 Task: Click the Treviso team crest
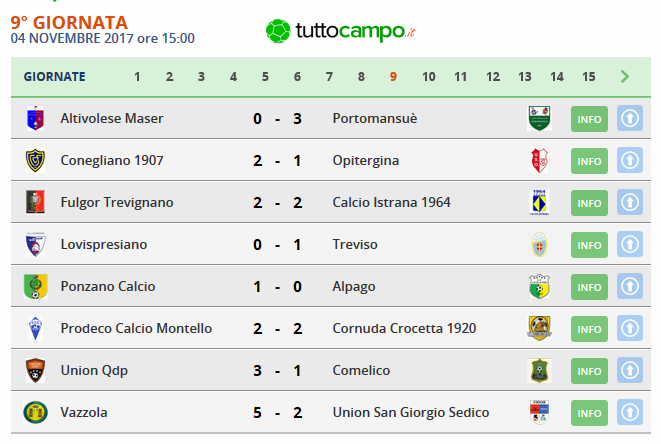pos(539,245)
